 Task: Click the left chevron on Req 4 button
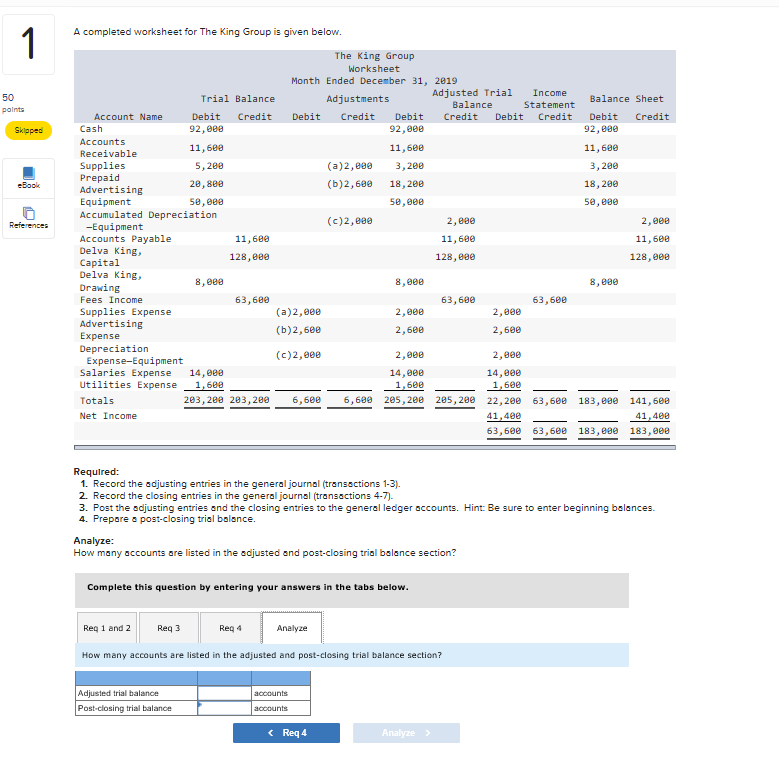tap(270, 733)
